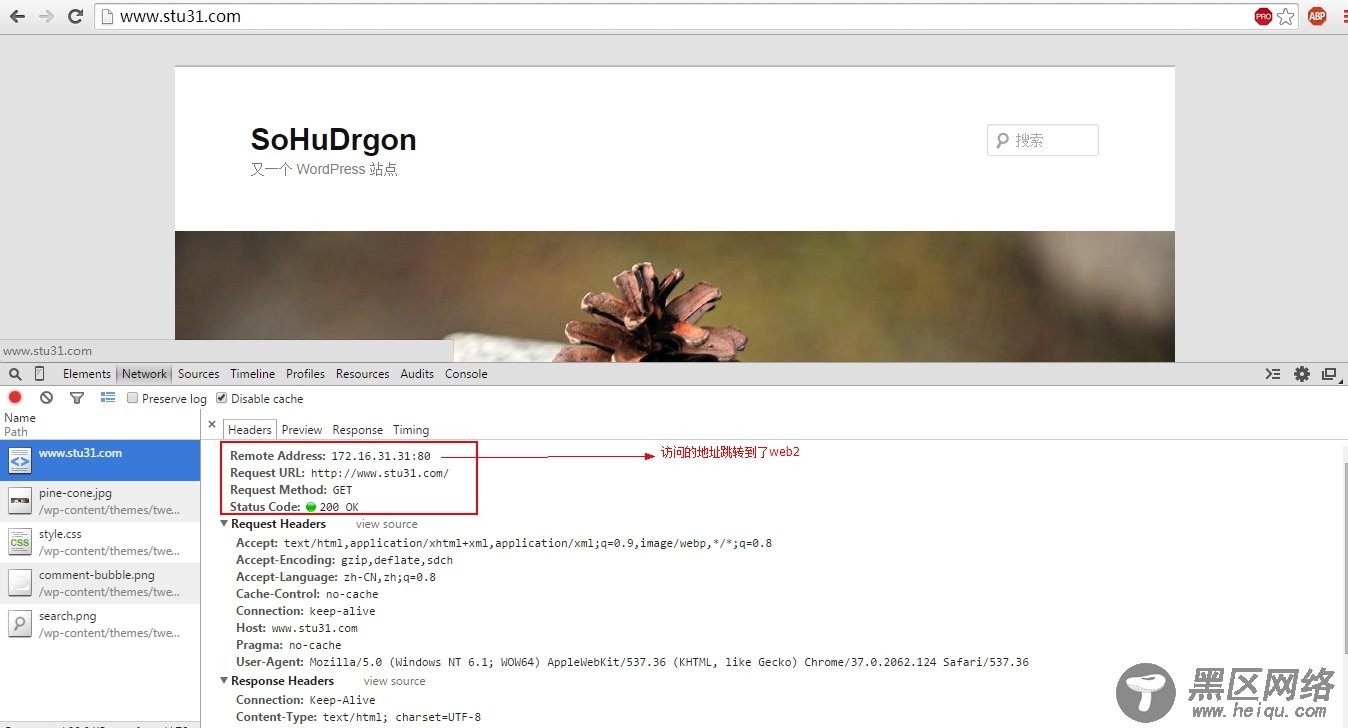Close the request details pane
Viewport: 1348px width, 728px height.
[212, 424]
